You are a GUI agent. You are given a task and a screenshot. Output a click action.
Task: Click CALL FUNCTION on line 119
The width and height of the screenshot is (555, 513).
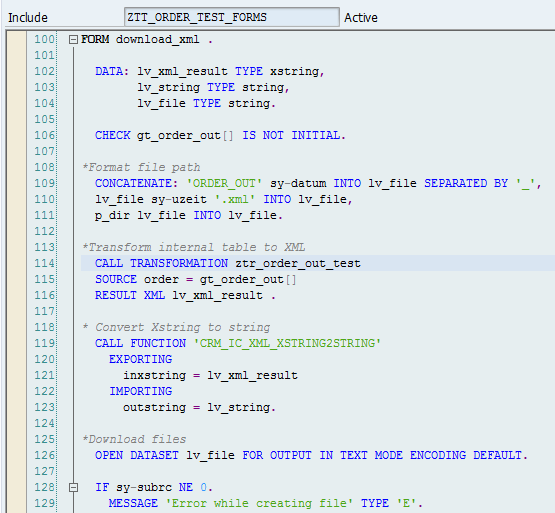141,343
